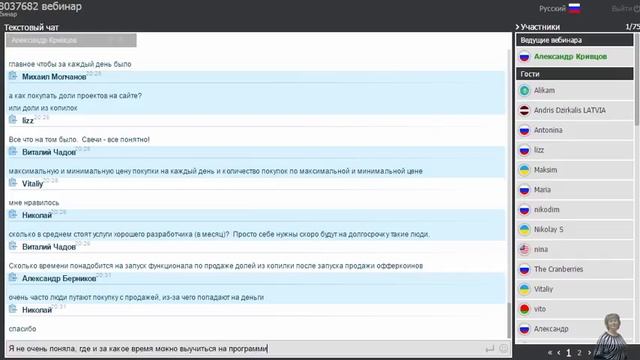
Task: Select host name Александр Кривцов in participants
Action: tap(570, 57)
